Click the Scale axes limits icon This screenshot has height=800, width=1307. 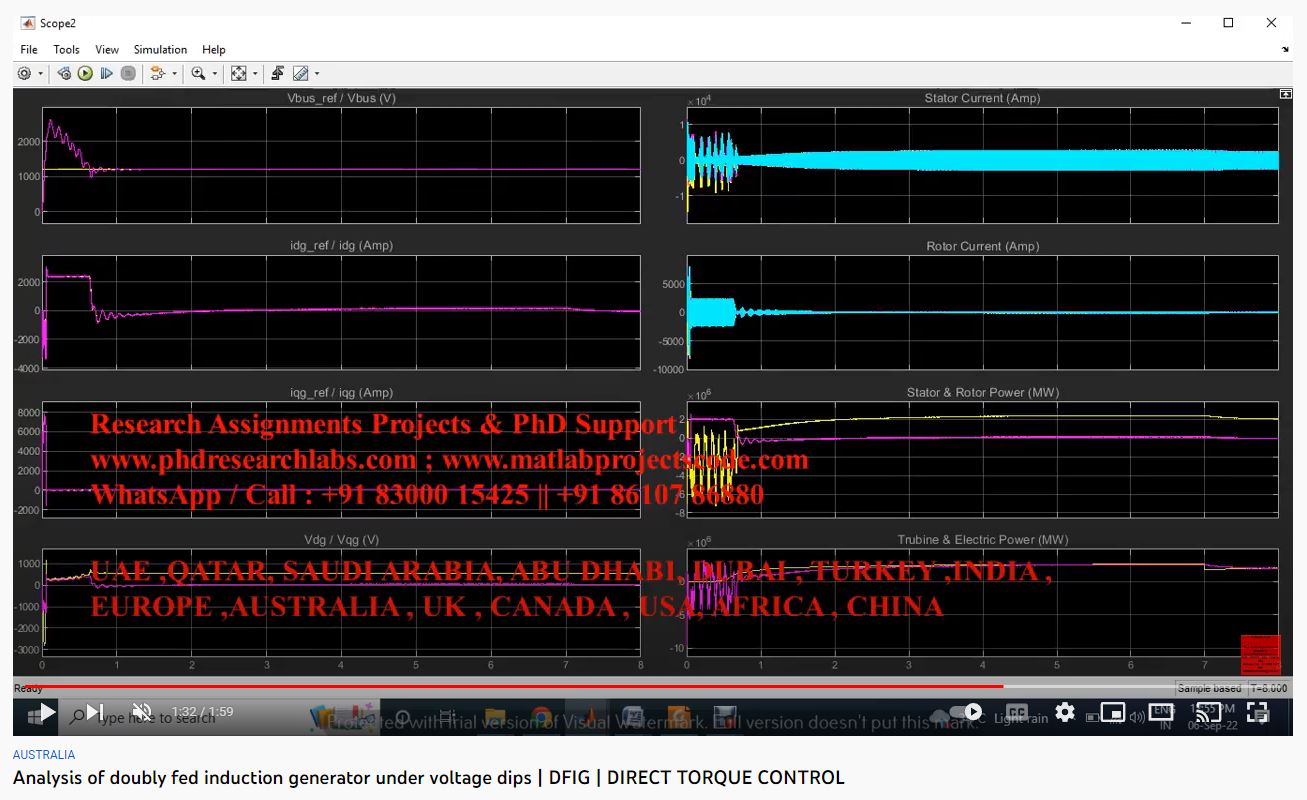click(238, 73)
